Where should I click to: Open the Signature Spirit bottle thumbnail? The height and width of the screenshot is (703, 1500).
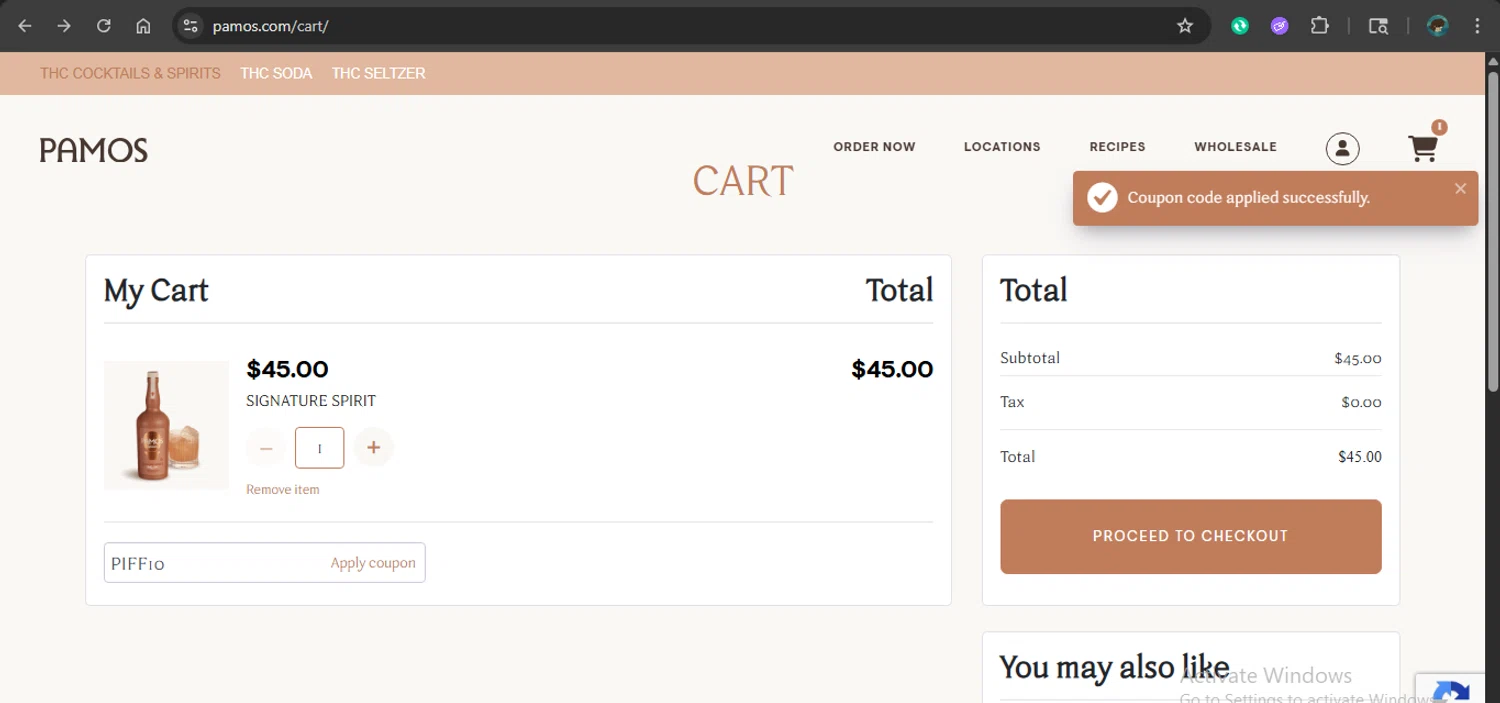tap(166, 425)
